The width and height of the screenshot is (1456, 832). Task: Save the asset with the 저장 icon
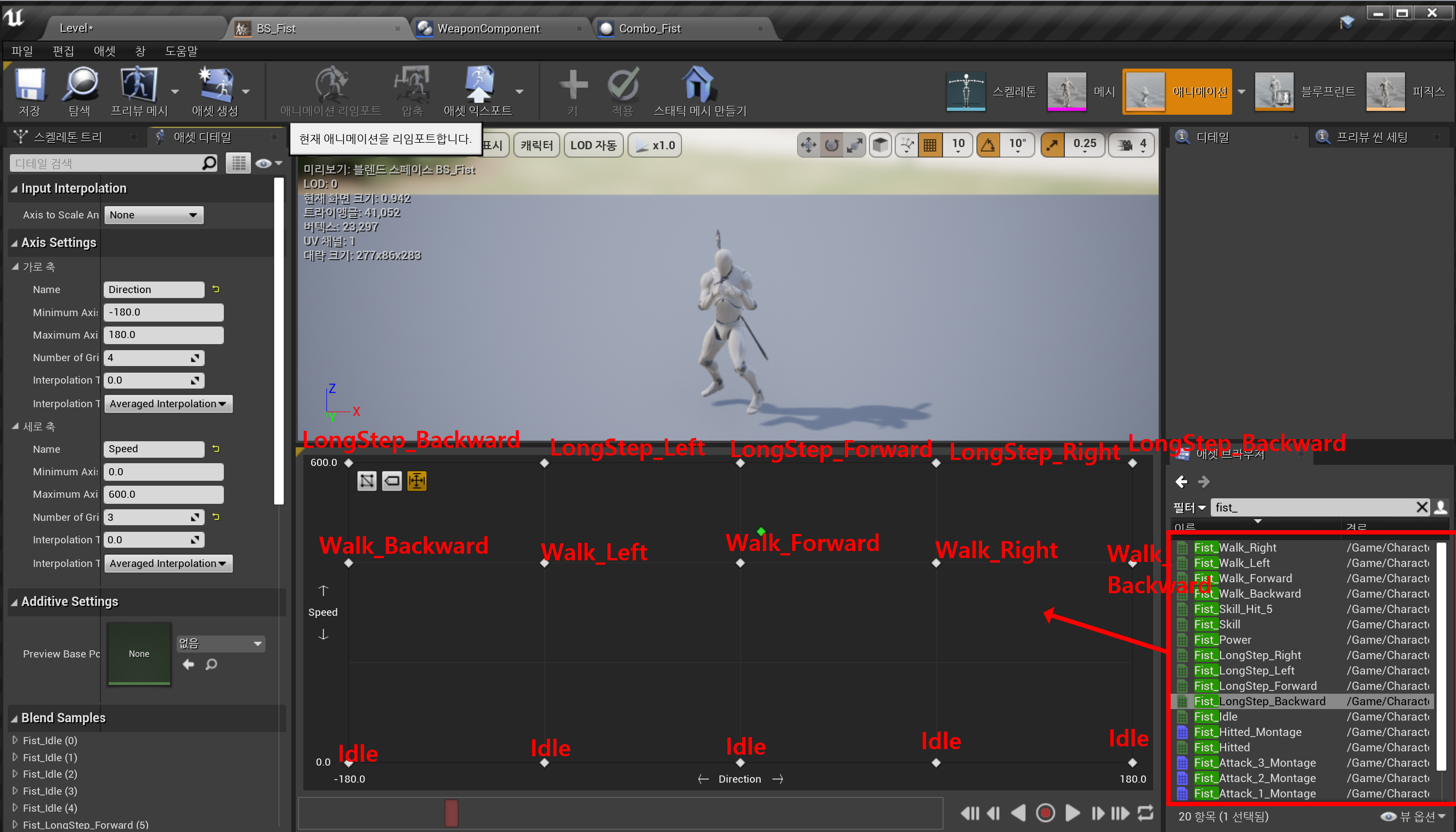(29, 91)
